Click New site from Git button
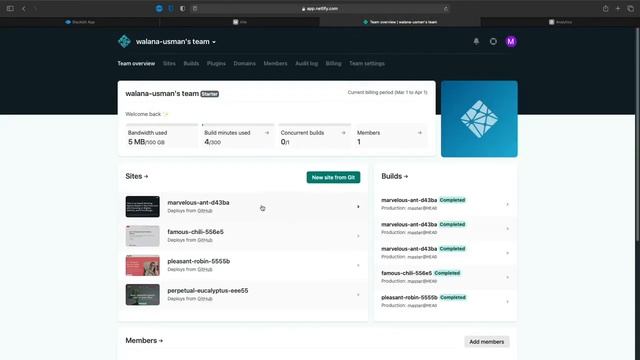The height and width of the screenshot is (360, 640). [333, 178]
